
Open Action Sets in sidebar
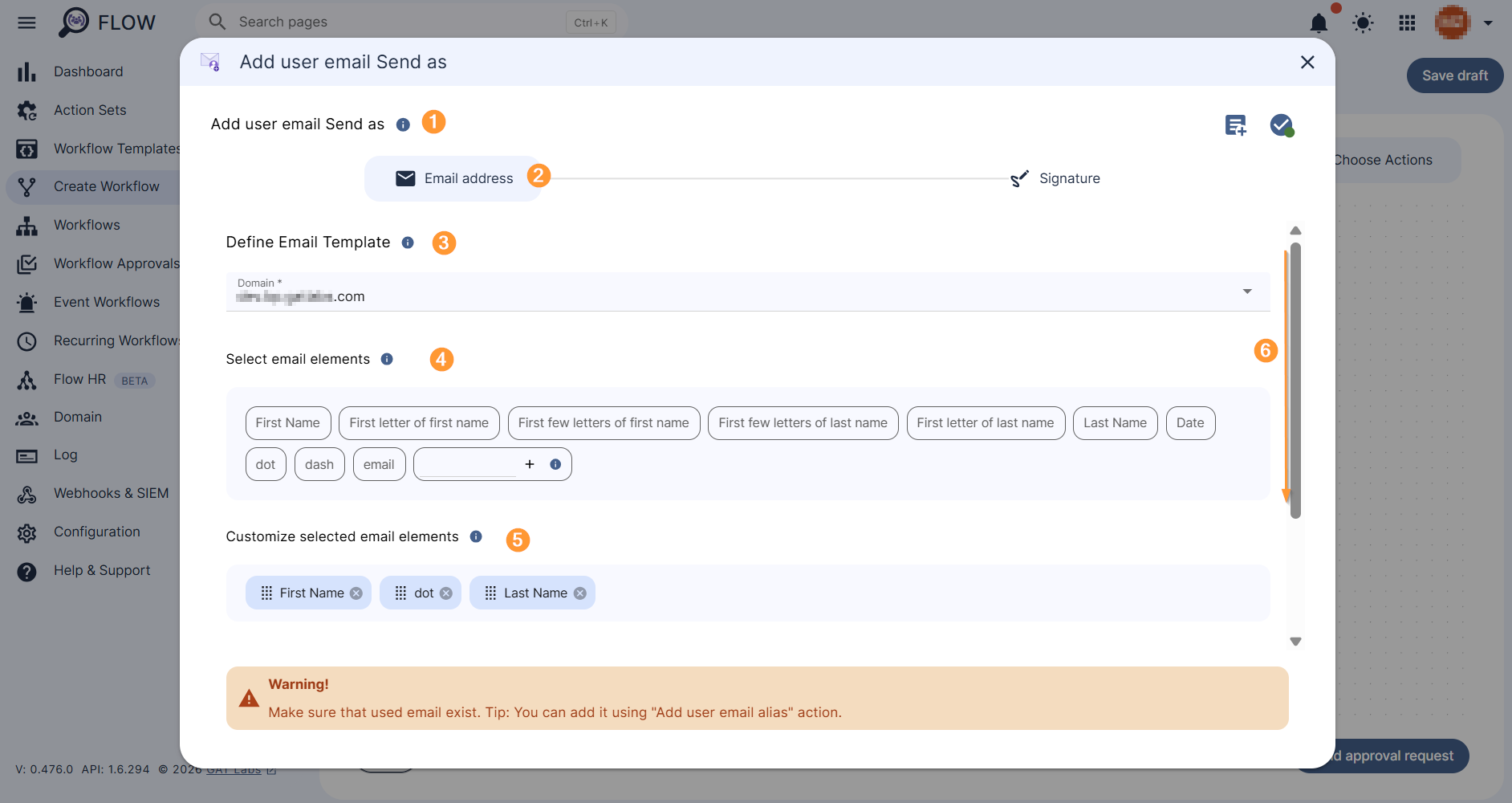coord(90,110)
